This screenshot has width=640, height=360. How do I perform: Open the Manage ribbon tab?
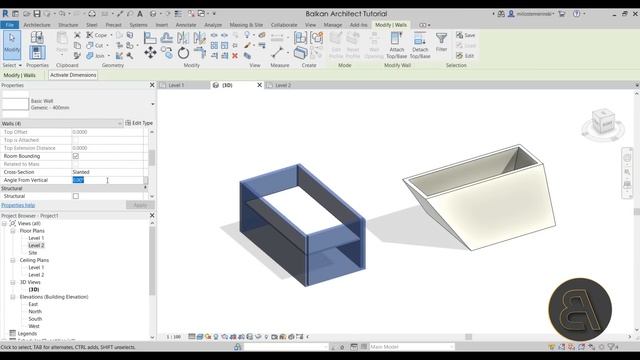333,25
